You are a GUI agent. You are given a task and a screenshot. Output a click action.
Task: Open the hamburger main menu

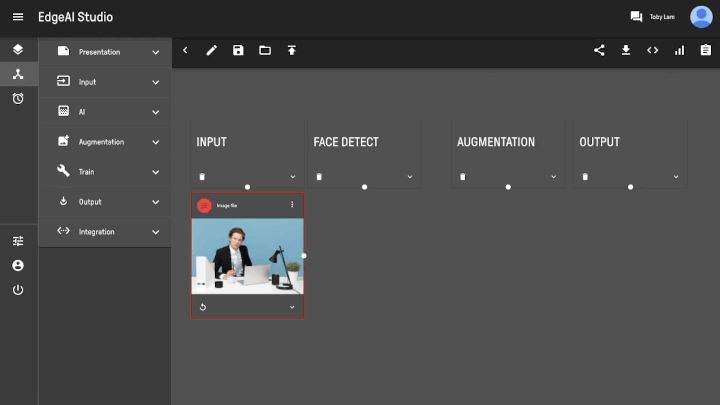tap(18, 17)
